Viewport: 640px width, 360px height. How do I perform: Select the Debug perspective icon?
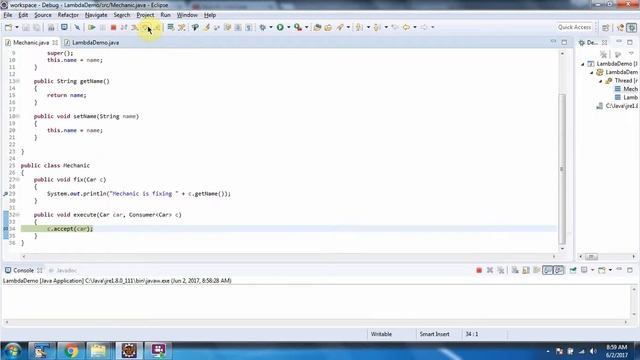tap(631, 27)
